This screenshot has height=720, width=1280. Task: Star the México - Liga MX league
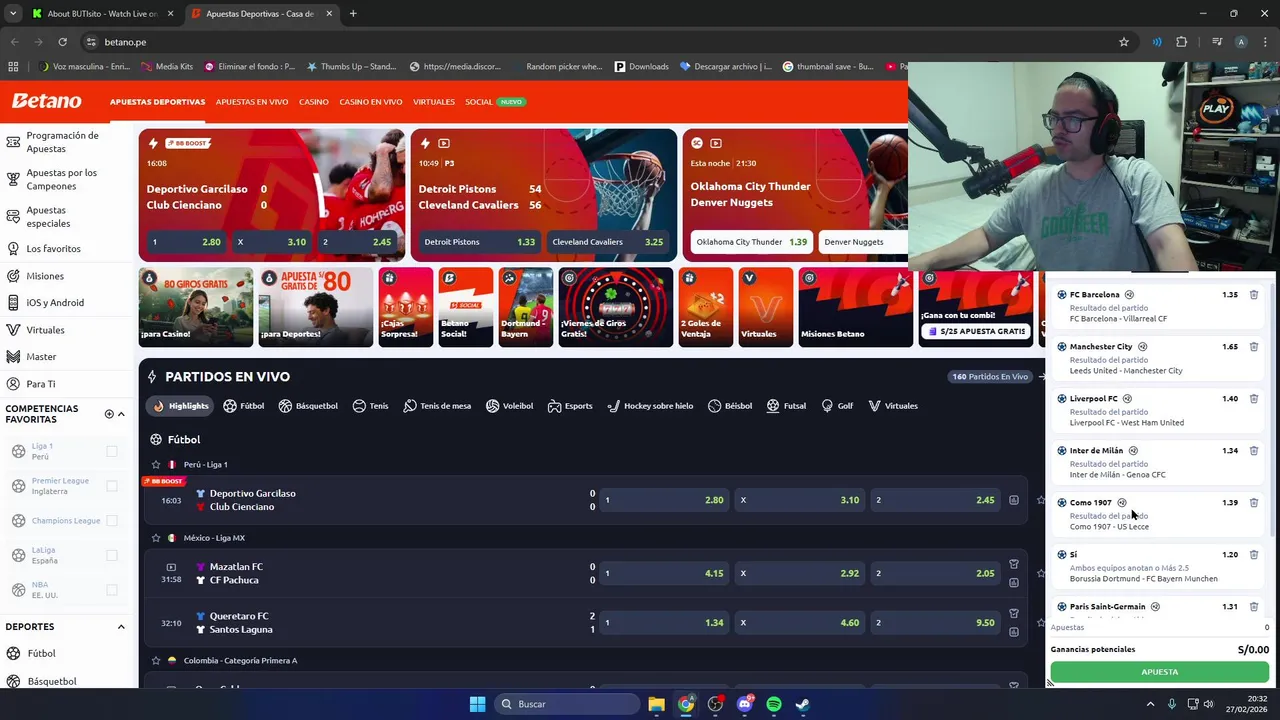tap(155, 538)
